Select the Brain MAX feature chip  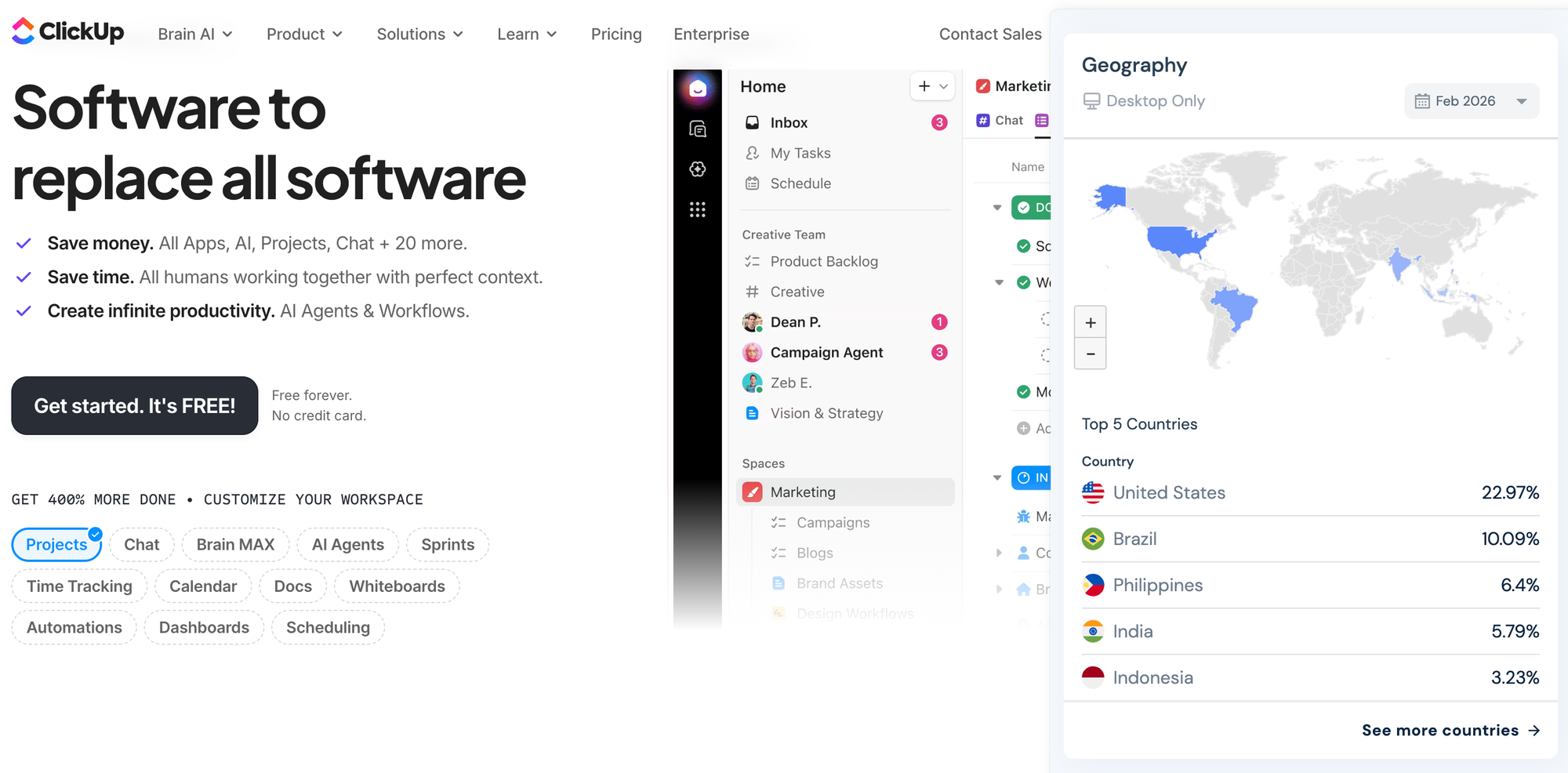click(x=235, y=545)
